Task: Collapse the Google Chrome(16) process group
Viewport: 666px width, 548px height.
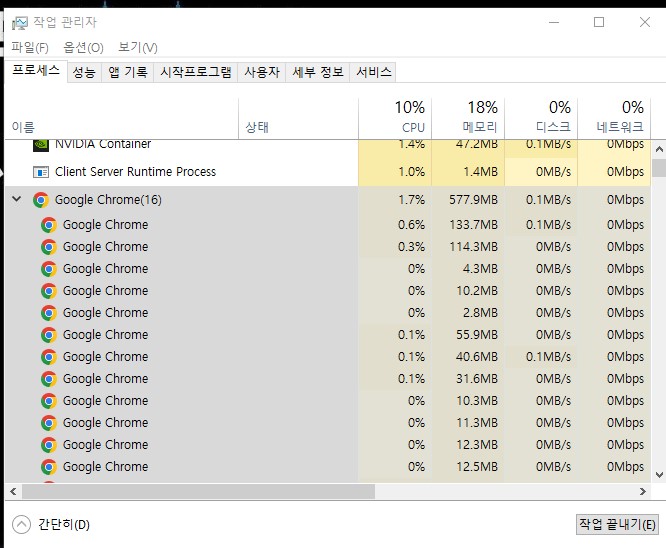Action: pyautogui.click(x=17, y=199)
